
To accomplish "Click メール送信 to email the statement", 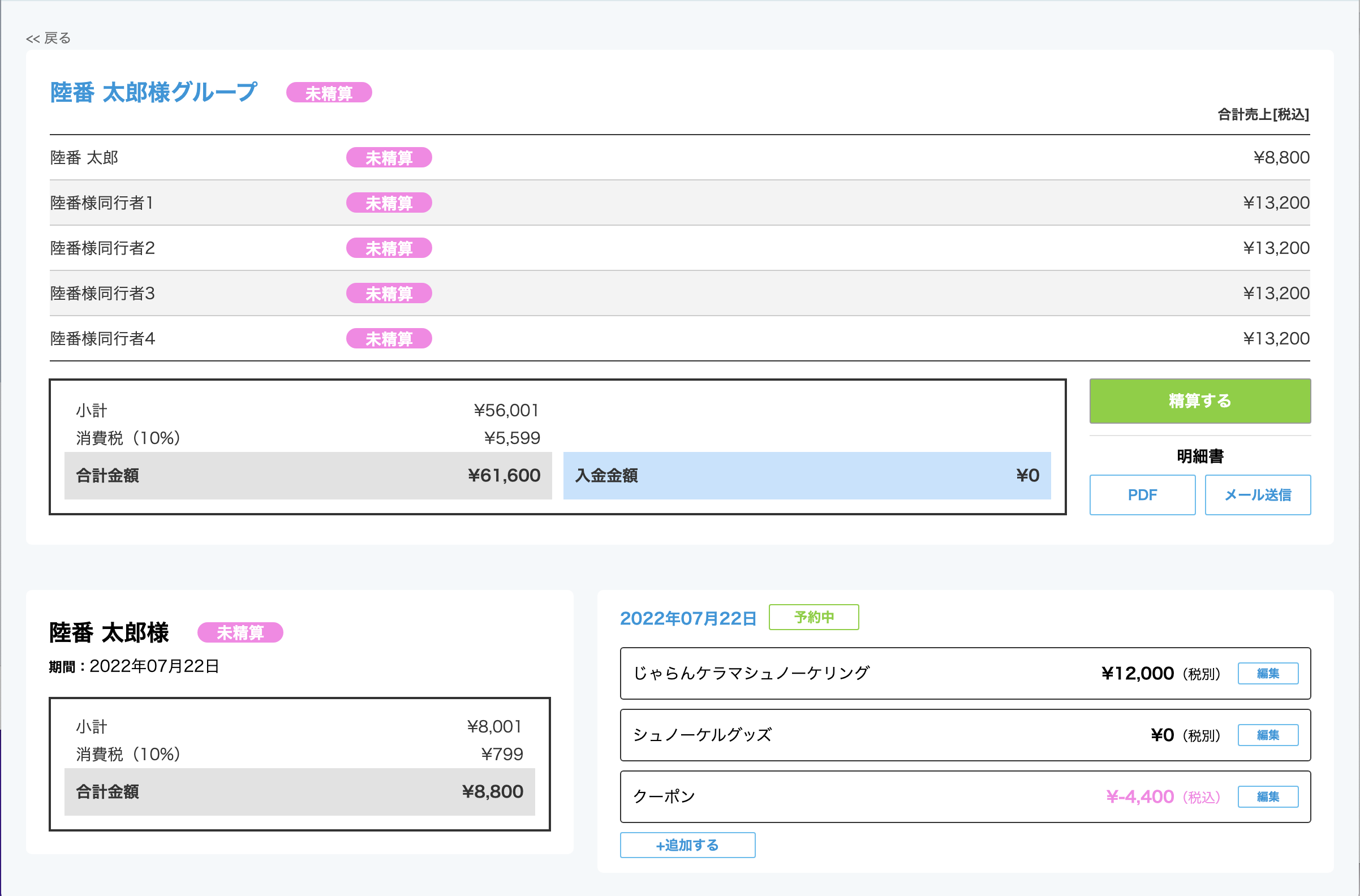I will 1258,495.
